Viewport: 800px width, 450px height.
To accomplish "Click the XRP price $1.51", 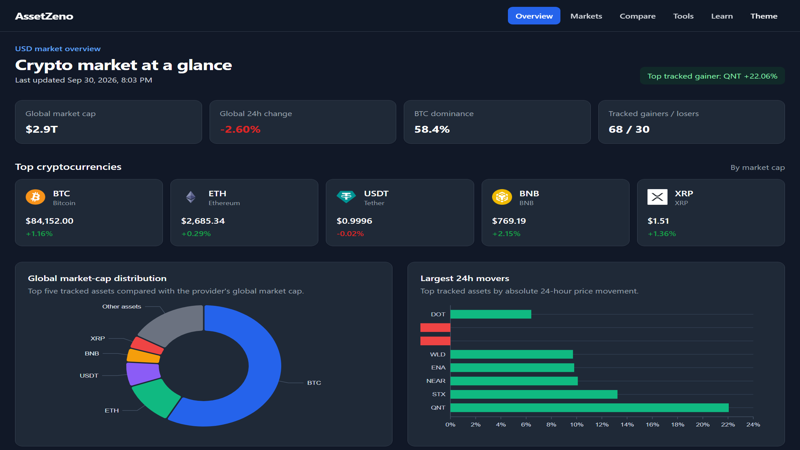I will pos(658,221).
